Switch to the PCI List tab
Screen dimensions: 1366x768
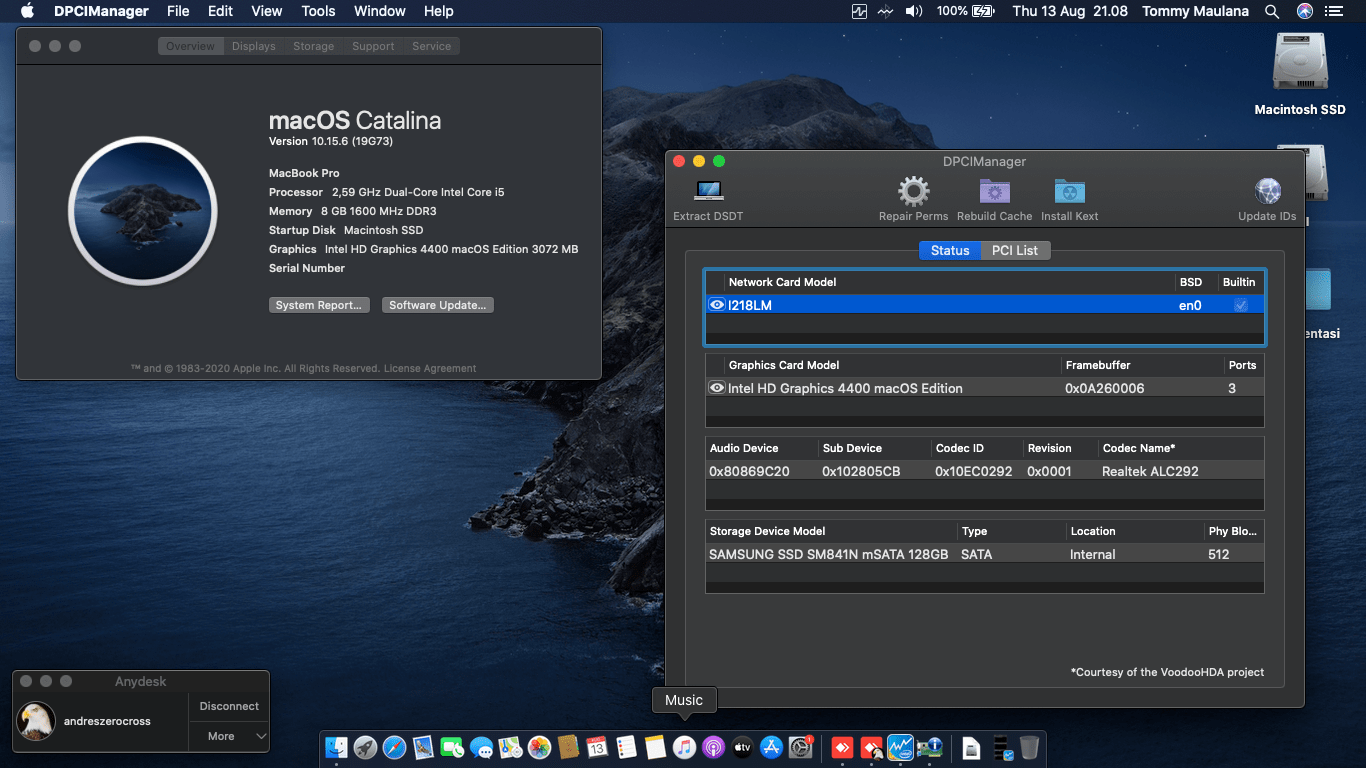point(1014,250)
